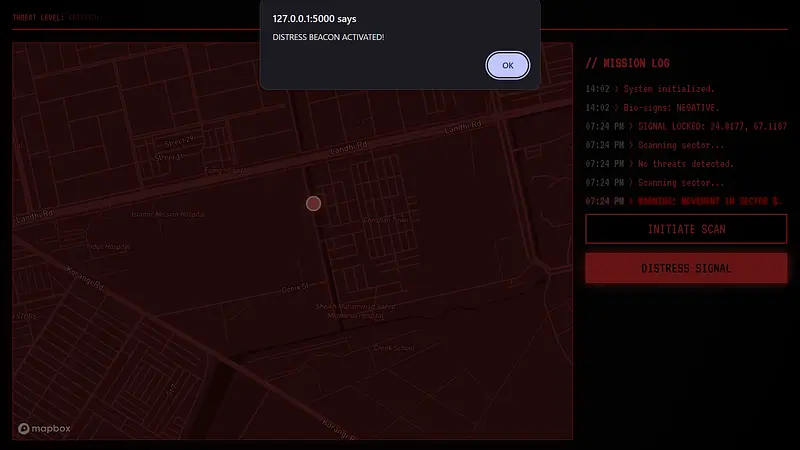Click the 'No threats detected' log line
Image resolution: width=800 pixels, height=450 pixels.
pyautogui.click(x=660, y=163)
